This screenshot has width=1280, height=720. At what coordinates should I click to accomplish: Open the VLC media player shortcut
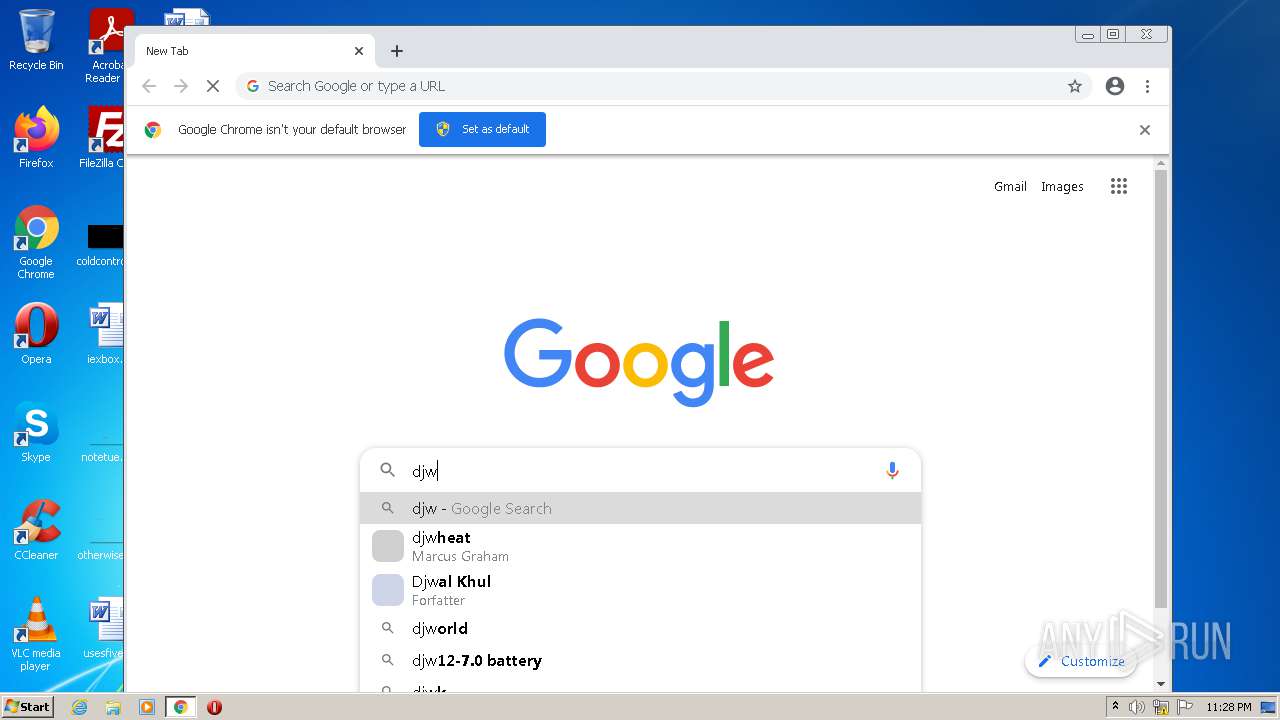click(x=36, y=634)
